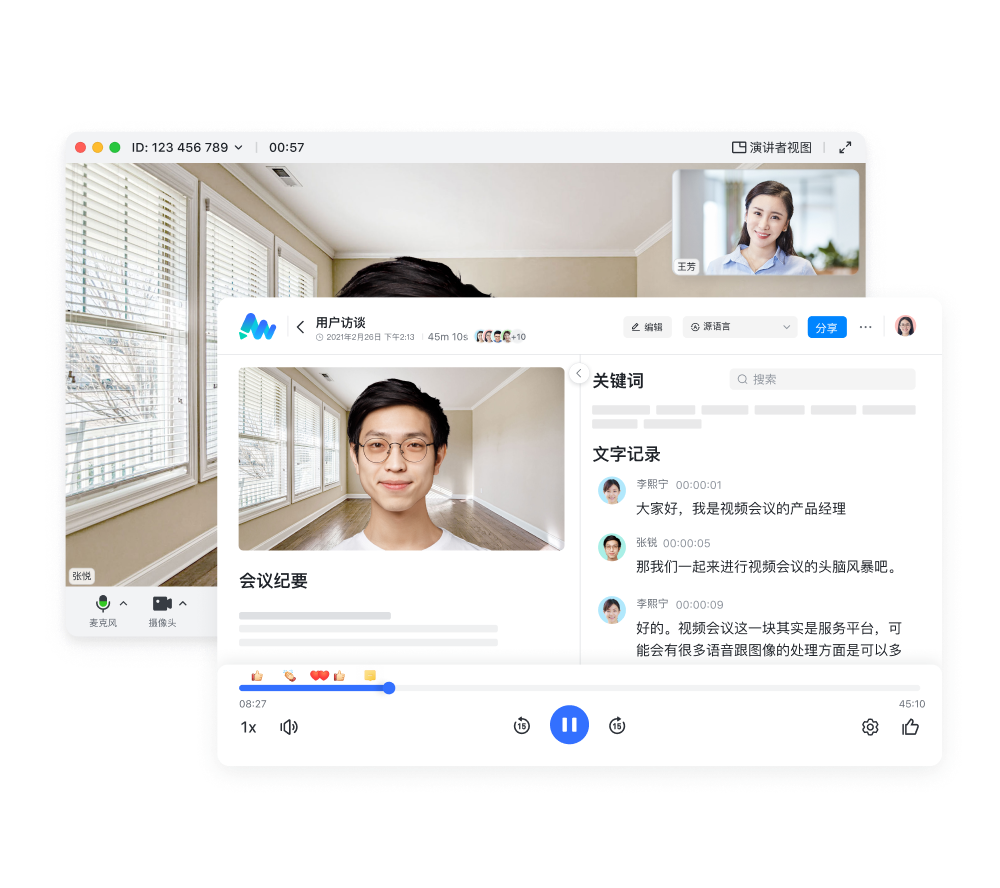Skip forward 15 seconds
Viewport: 1000px width, 888px height.
coord(617,726)
